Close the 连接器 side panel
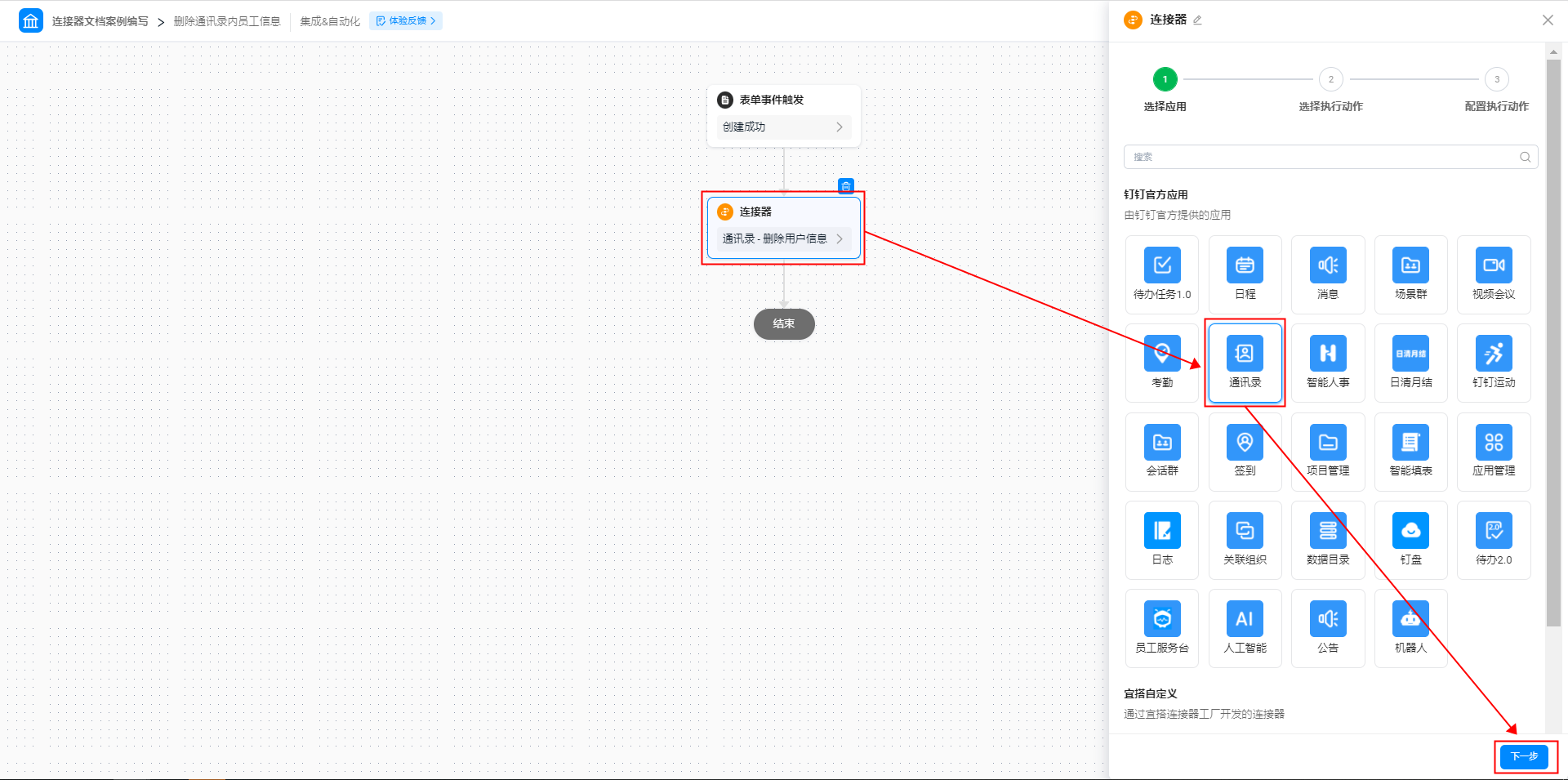Screen dimensions: 1568x780 tap(1548, 20)
